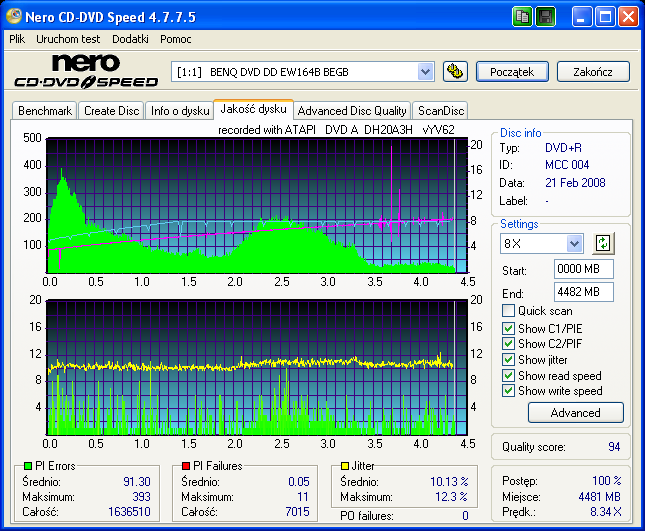Click the copy-to-clipboard icon in title bar

point(522,17)
